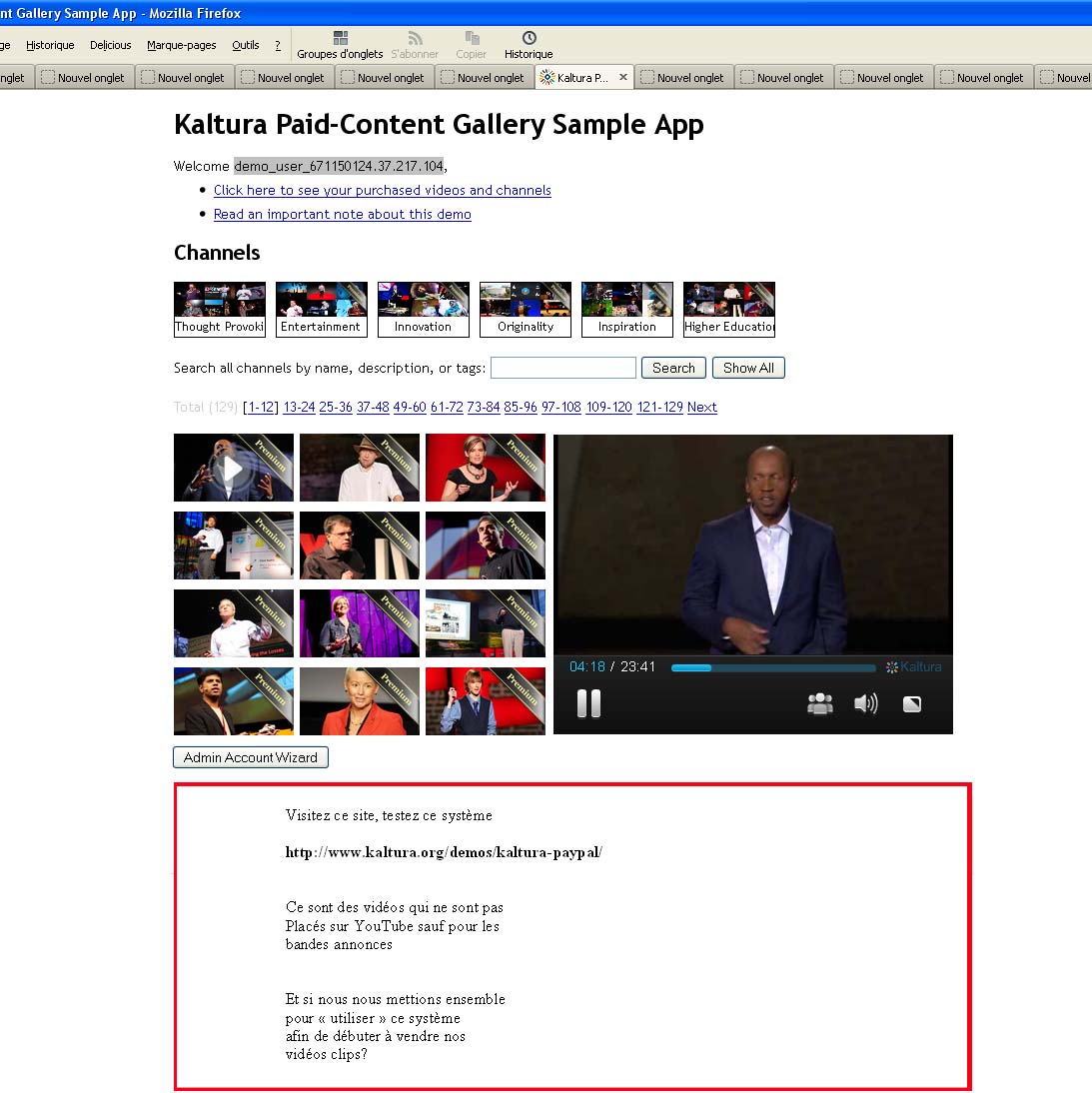Go to page 13-24 of results

coord(299,407)
